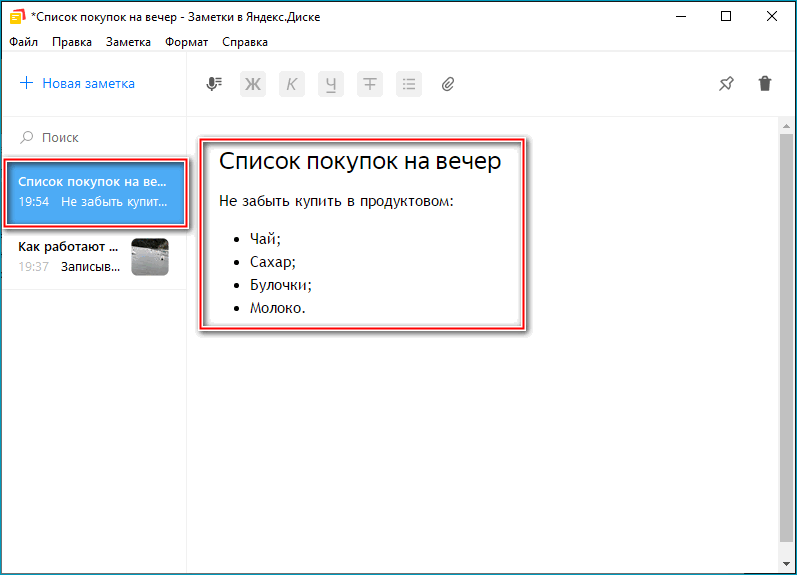Toggle bold formatting (Ж) button
The height and width of the screenshot is (575, 797).
click(253, 84)
